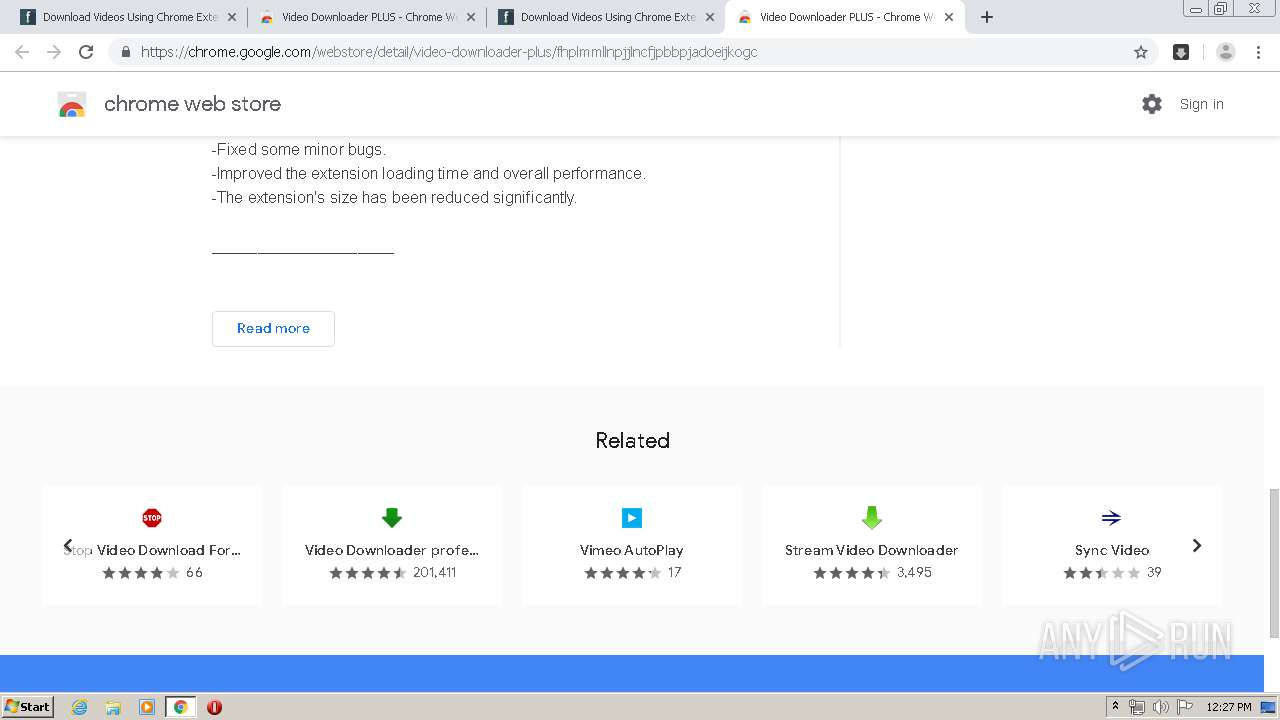The height and width of the screenshot is (720, 1280).
Task: Click Sync Video star rating
Action: (x=1101, y=573)
